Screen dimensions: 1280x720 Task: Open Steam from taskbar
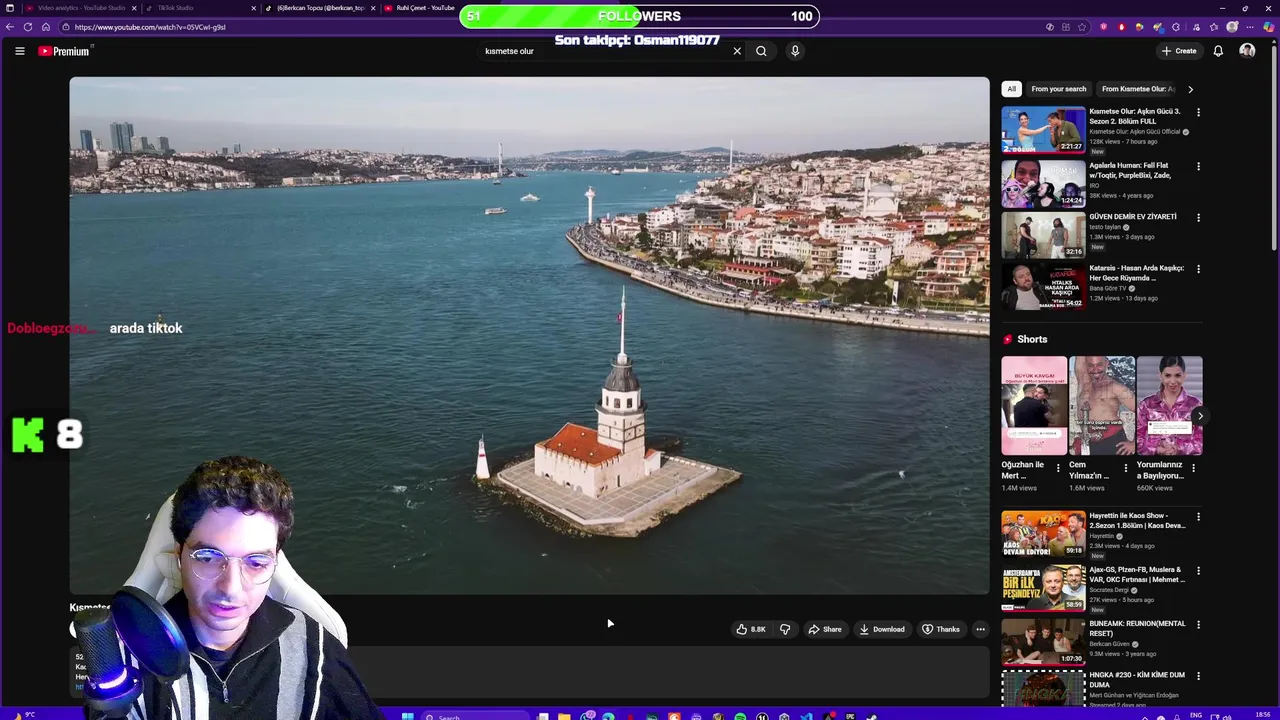872,716
